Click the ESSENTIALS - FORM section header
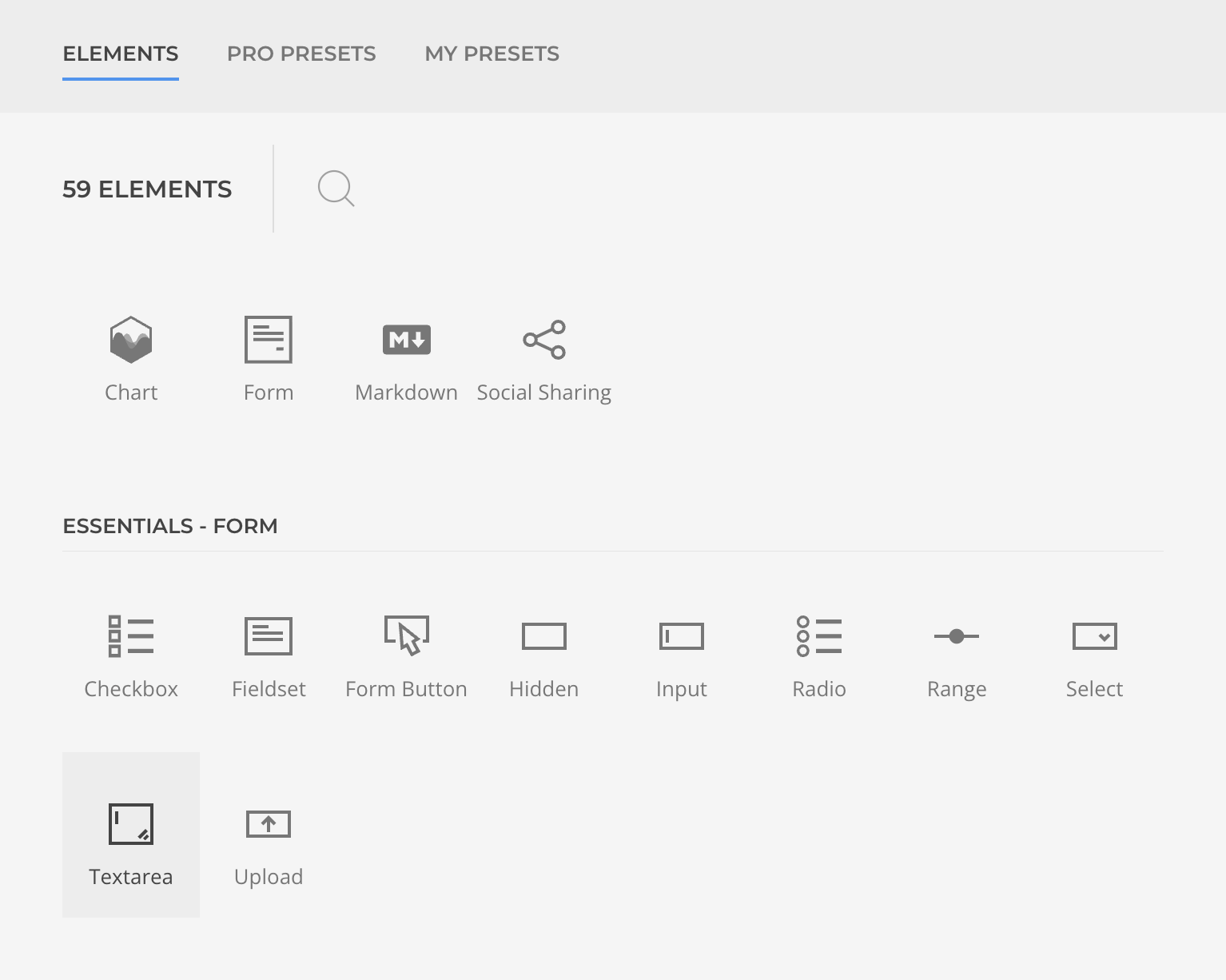 click(170, 525)
